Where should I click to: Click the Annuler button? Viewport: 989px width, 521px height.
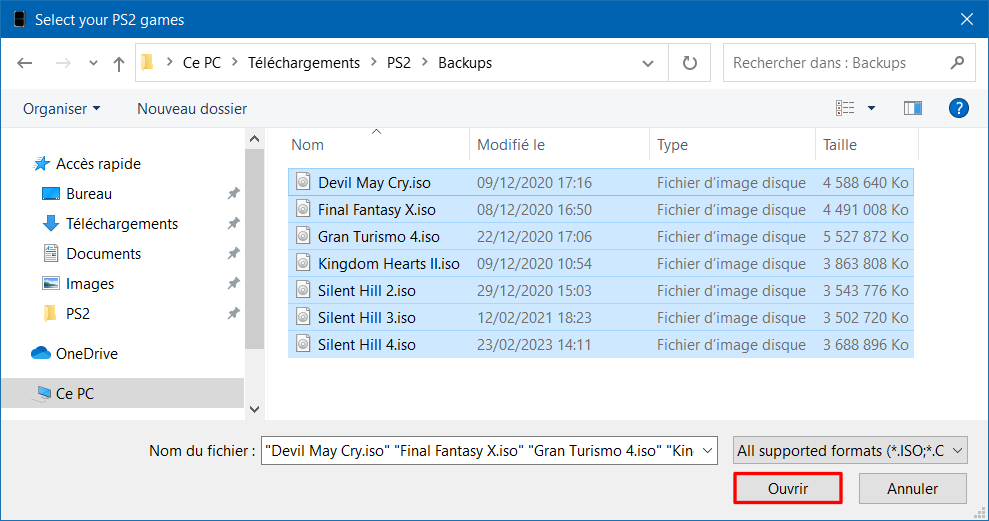[913, 489]
